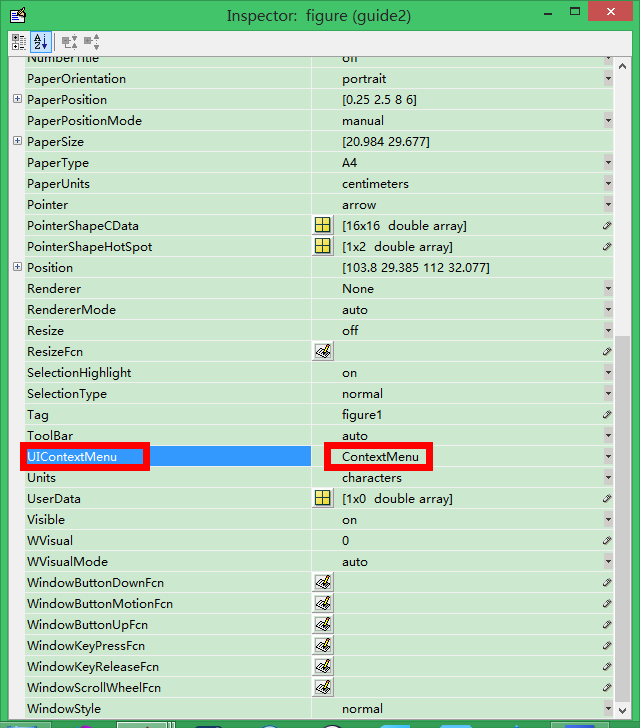This screenshot has height=728, width=640.
Task: Click pencil edit icon for PointerShapeCData
Action: pos(607,226)
